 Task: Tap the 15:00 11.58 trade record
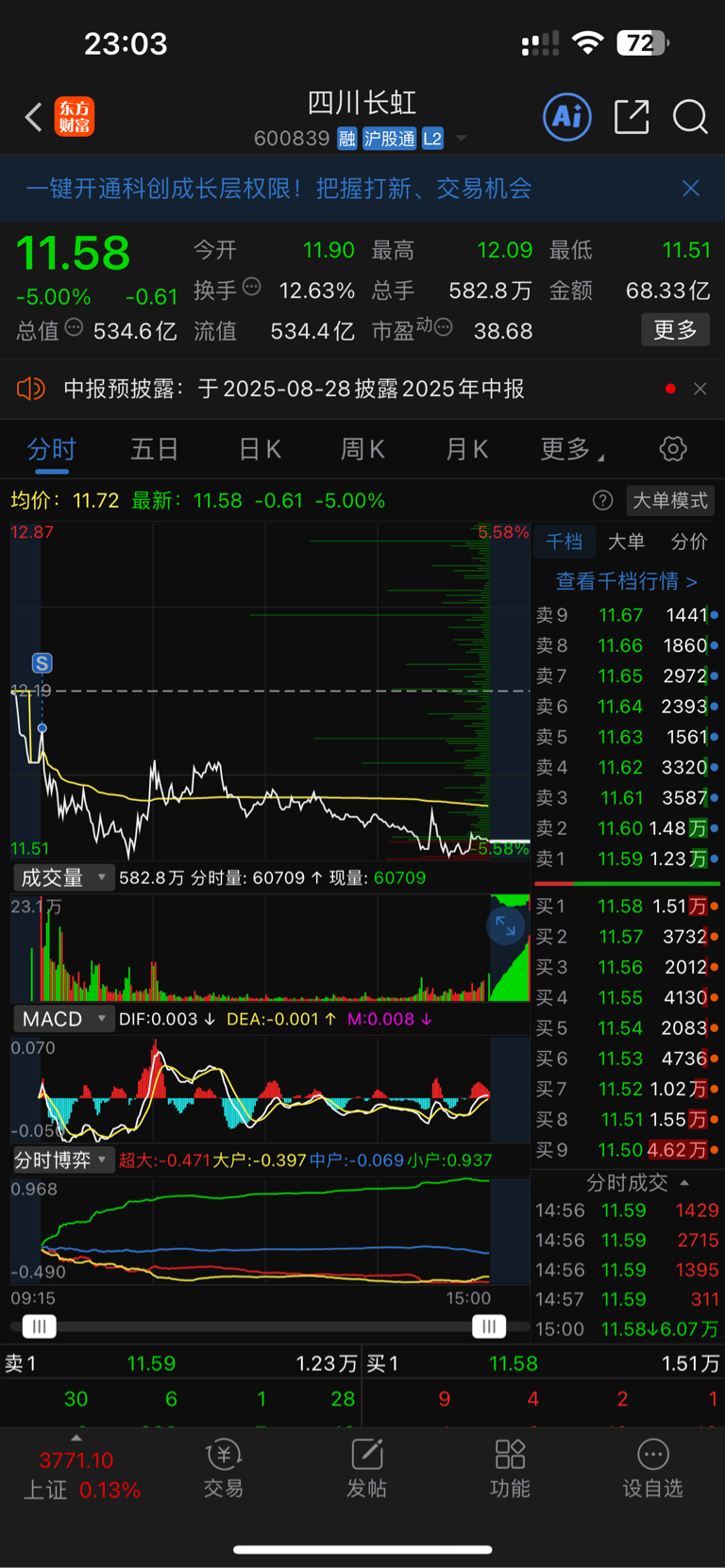(627, 1329)
